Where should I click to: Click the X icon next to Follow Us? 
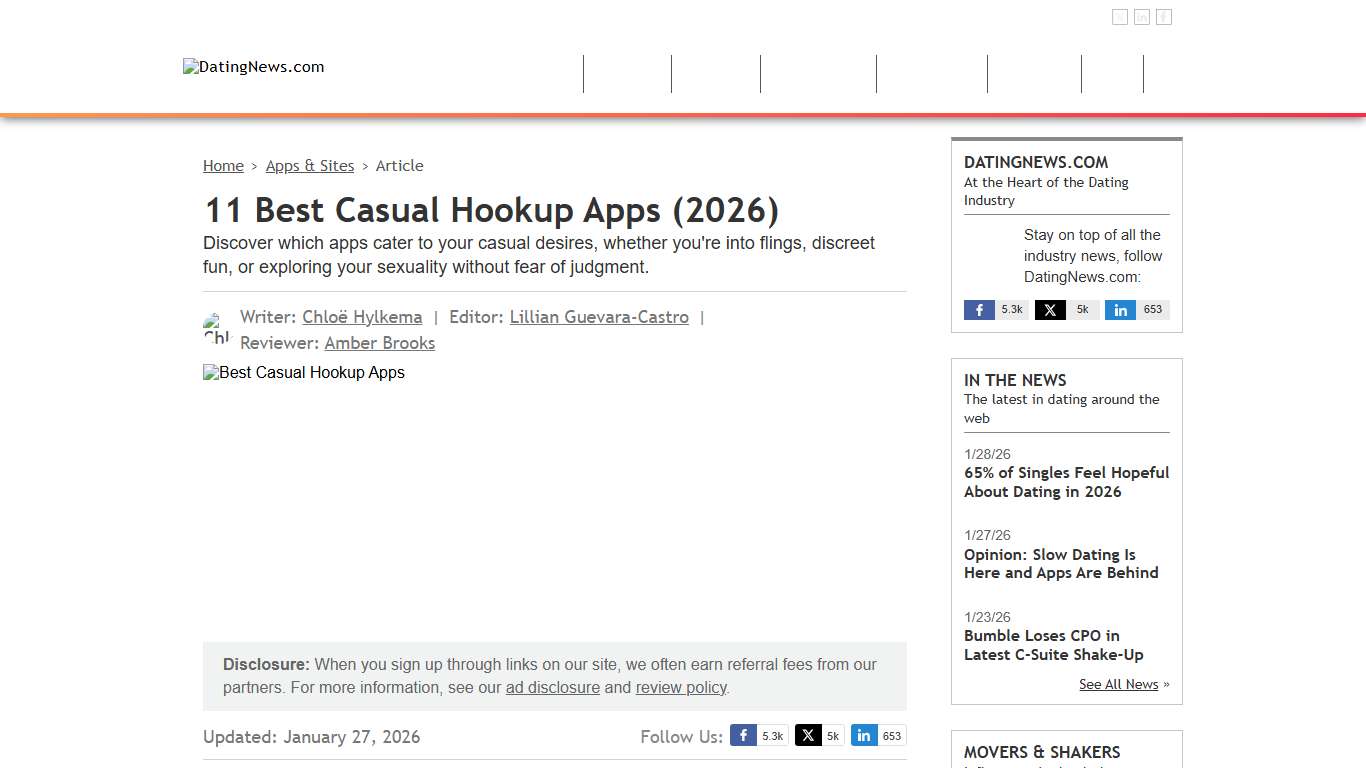coord(819,735)
